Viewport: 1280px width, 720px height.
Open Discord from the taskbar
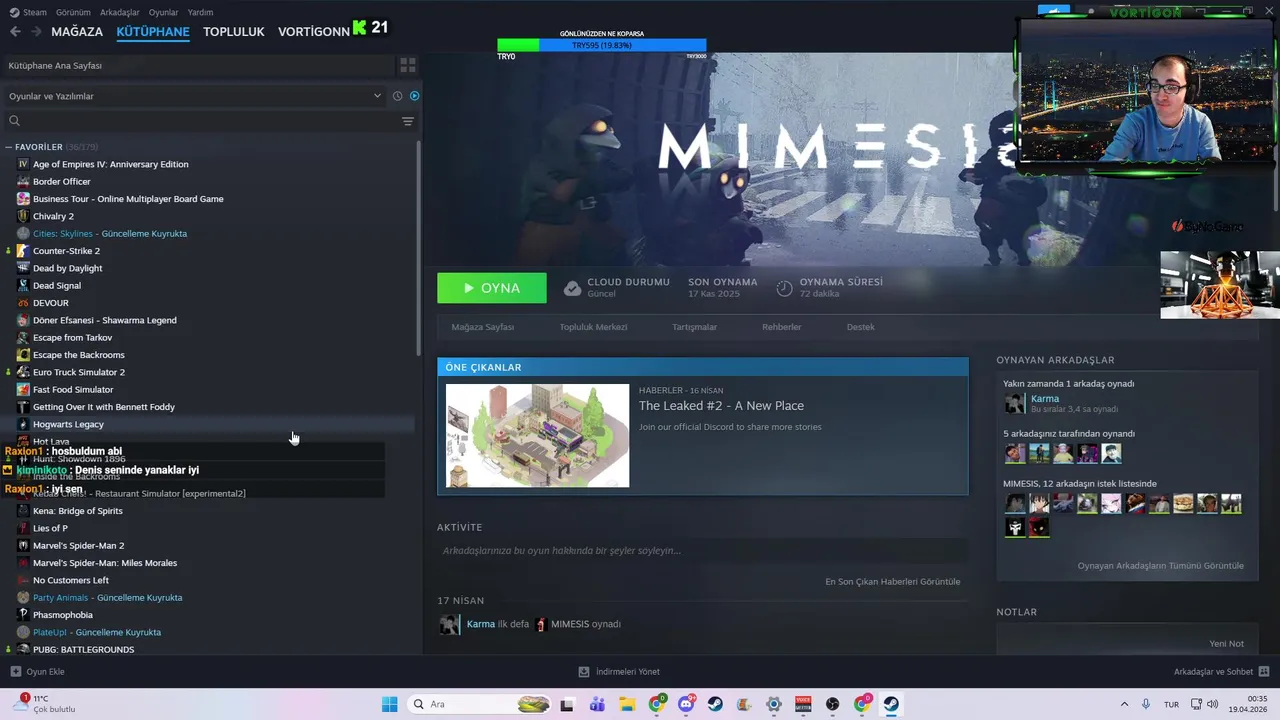coord(686,704)
